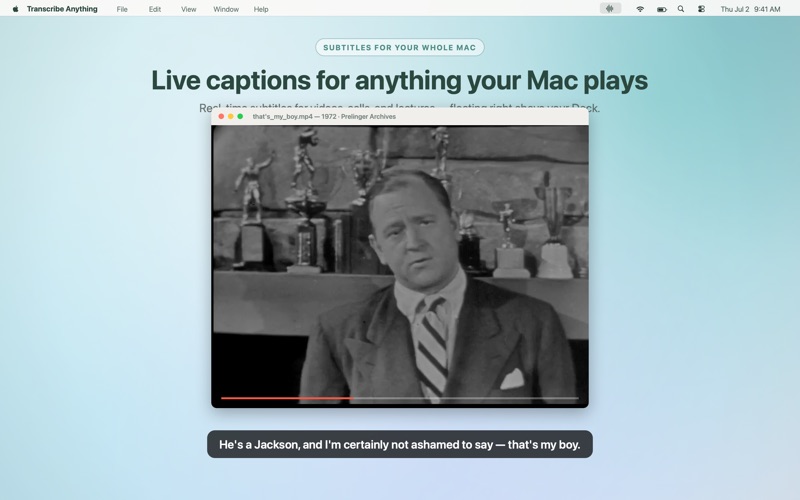Click the Transcribe Anything waveform menu bar icon
Image resolution: width=800 pixels, height=500 pixels.
point(610,9)
